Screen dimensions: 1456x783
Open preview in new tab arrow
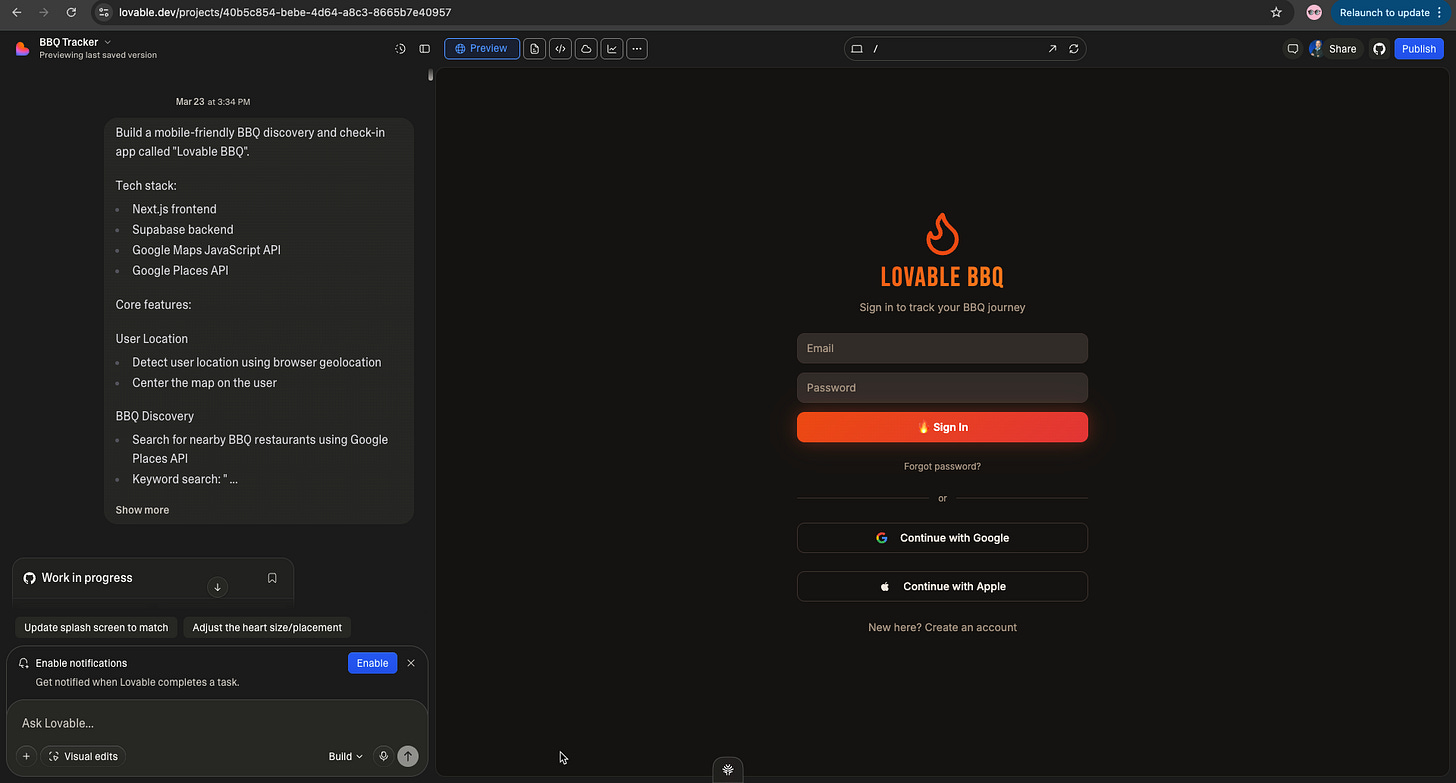tap(1052, 49)
